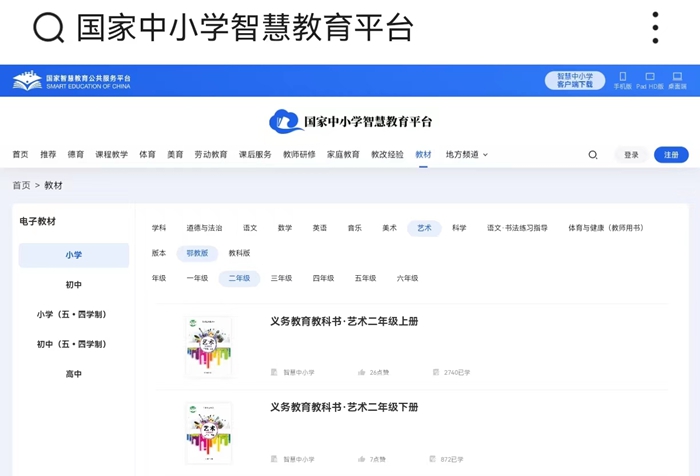Viewport: 700px width, 476px height.
Task: Click the 手机版 phone download icon
Action: click(622, 77)
